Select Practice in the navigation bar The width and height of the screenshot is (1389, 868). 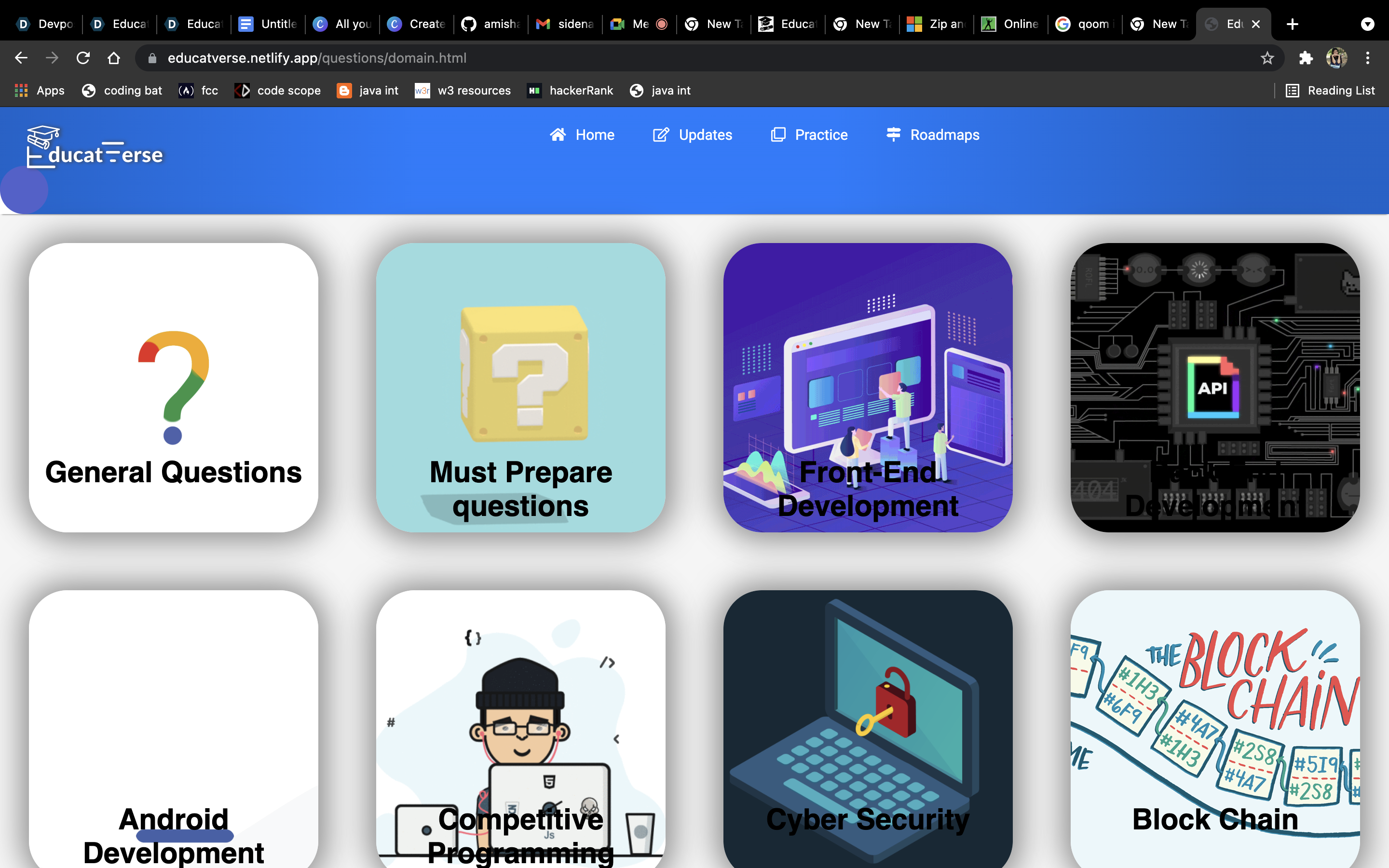[809, 135]
